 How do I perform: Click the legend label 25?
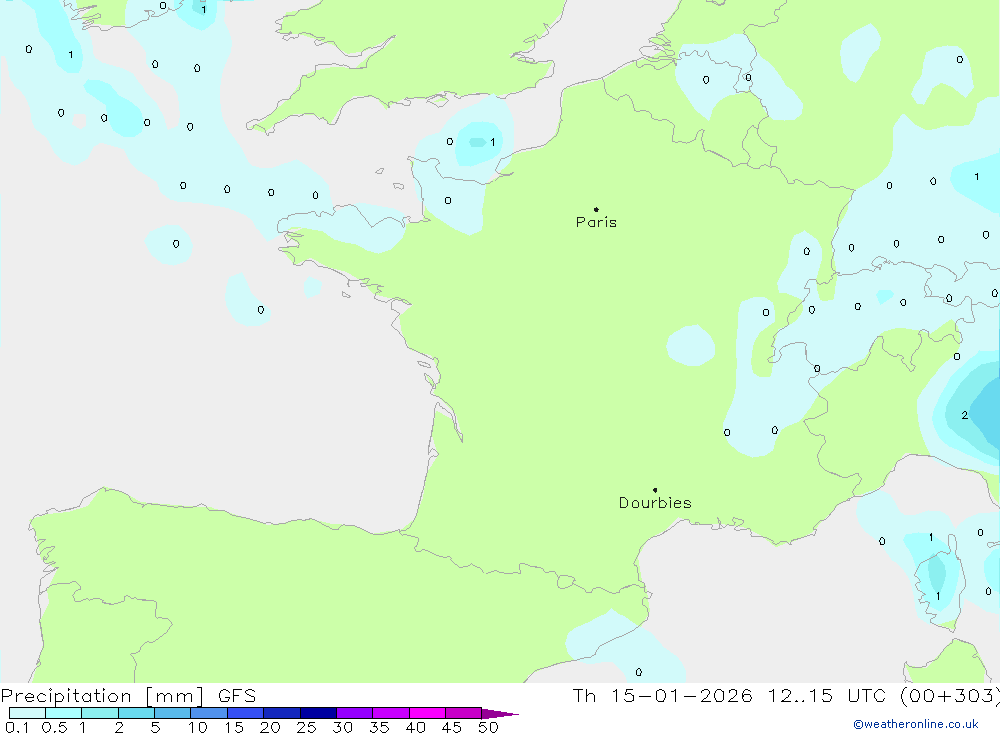(x=306, y=727)
